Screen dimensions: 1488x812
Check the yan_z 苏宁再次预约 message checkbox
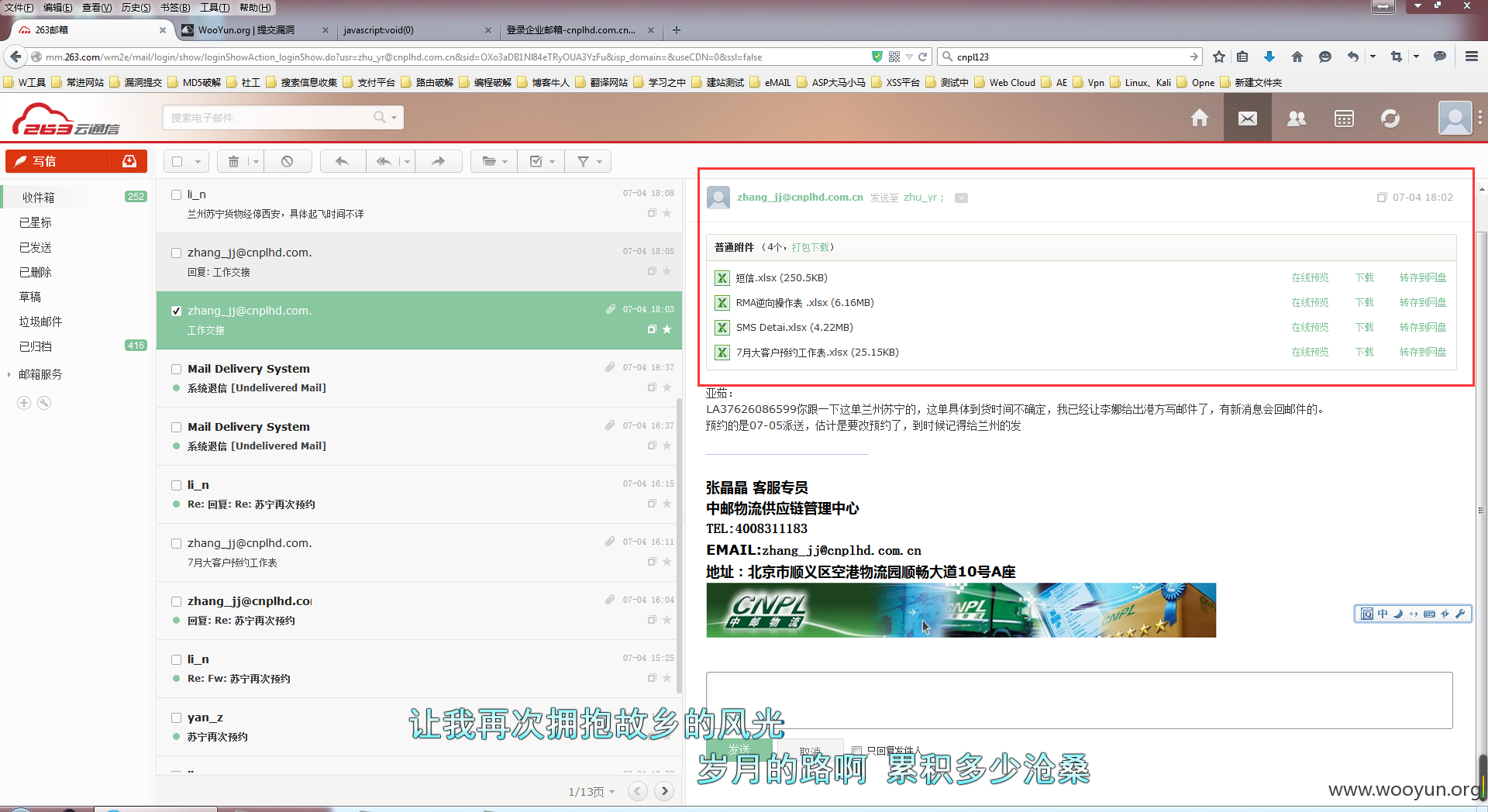click(176, 717)
